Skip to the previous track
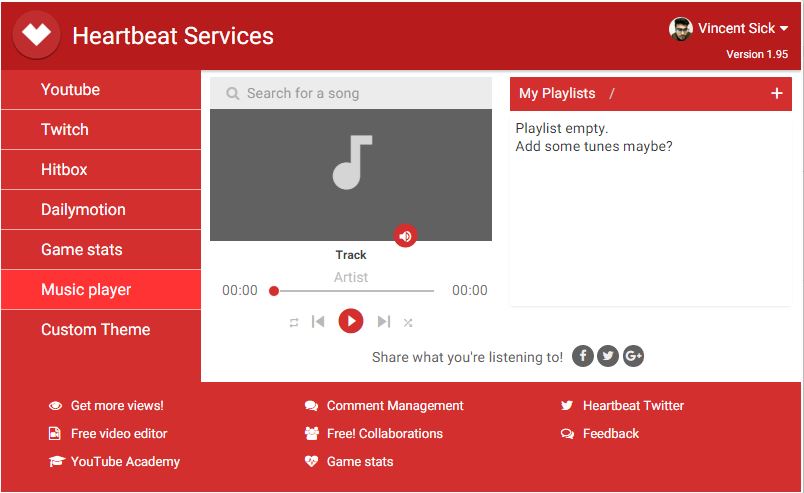 click(318, 322)
